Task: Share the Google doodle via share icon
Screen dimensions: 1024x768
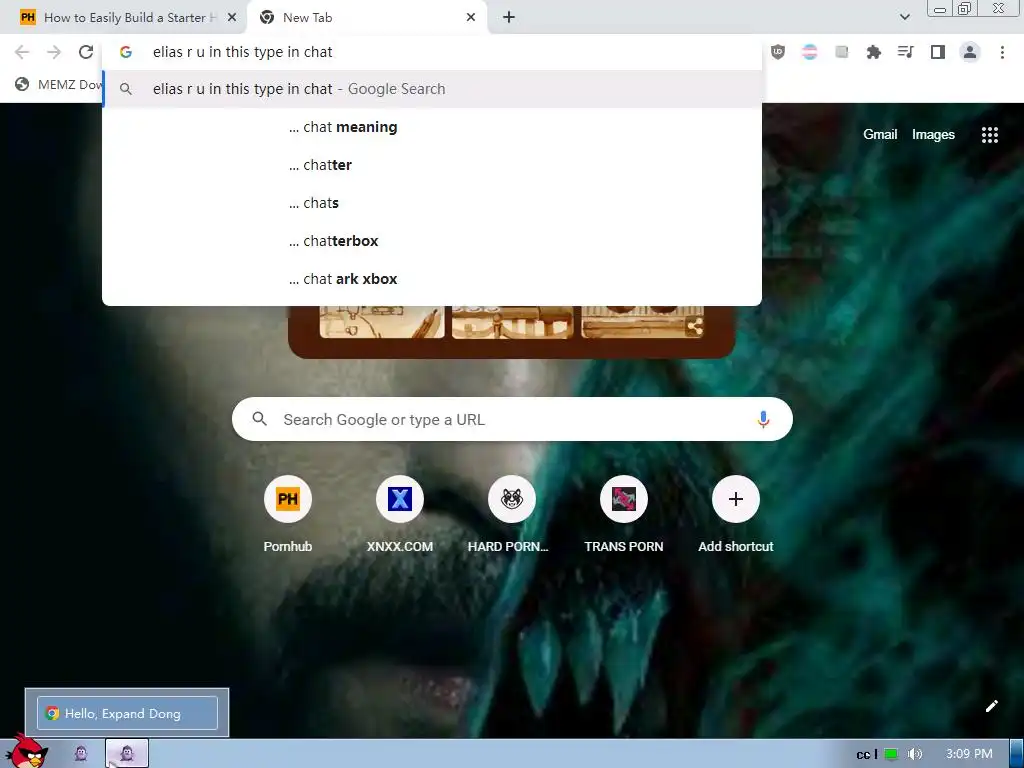Action: 695,327
